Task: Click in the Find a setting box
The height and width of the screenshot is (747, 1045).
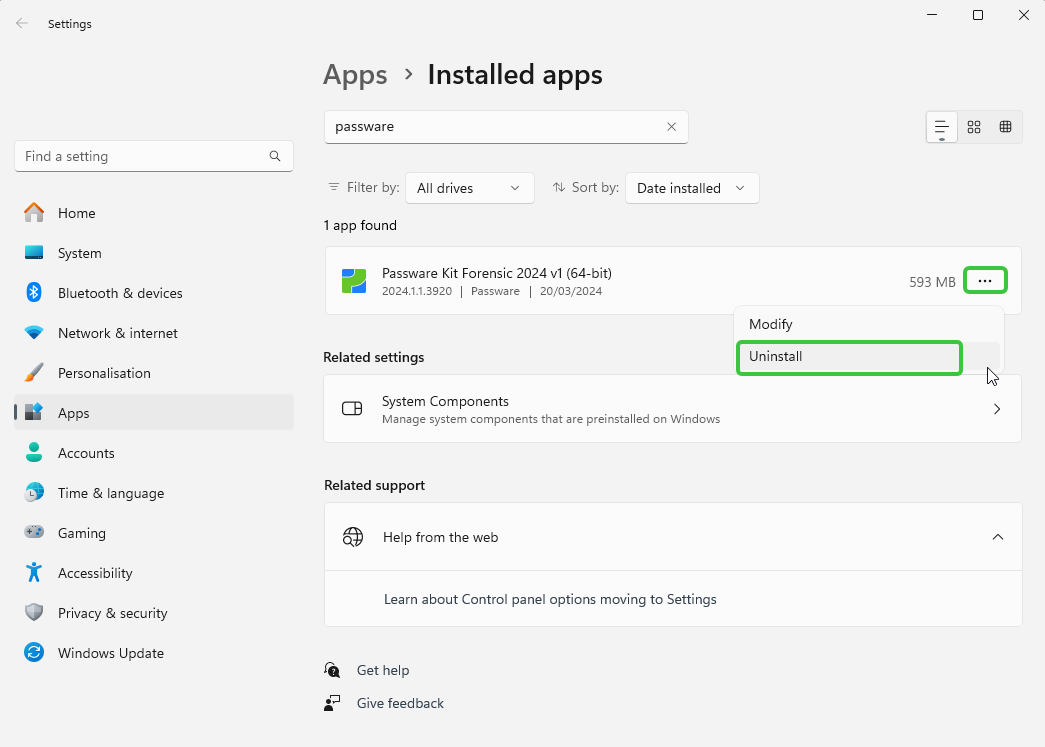Action: (x=154, y=156)
